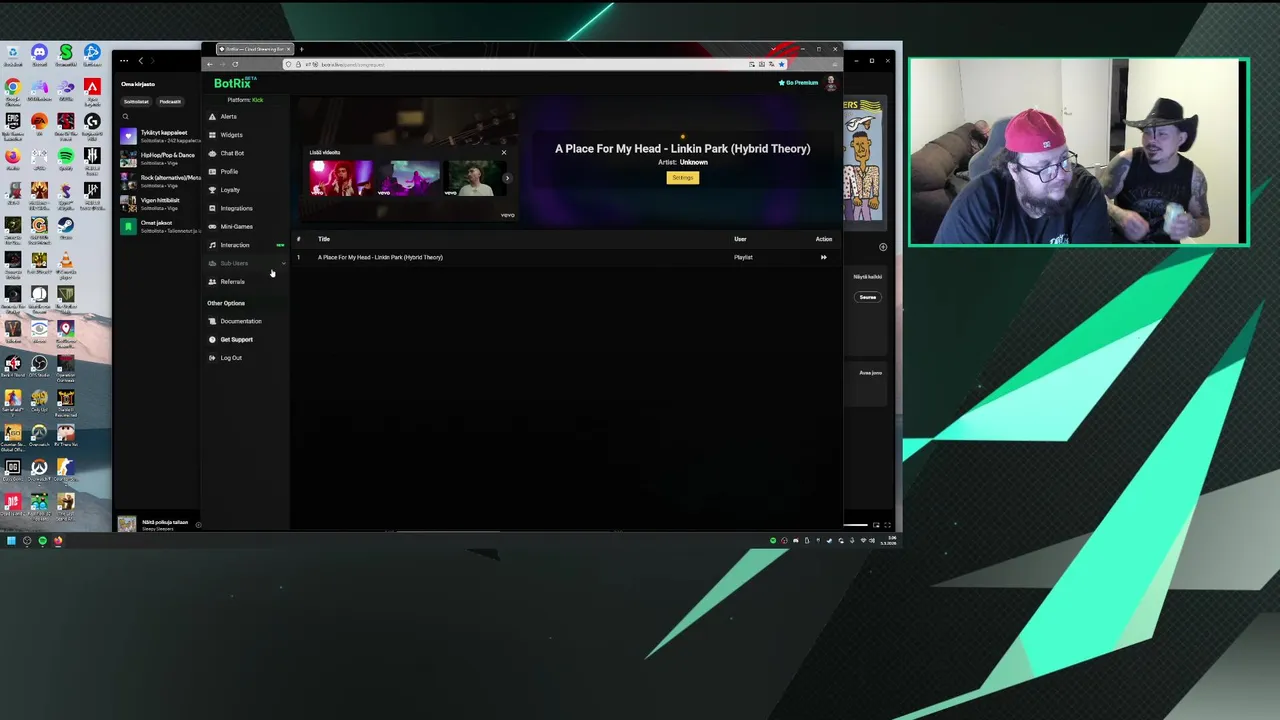Viewport: 1280px width, 720px height.
Task: Open Tykätyt kappaleet playlist in Spotify
Action: pos(160,136)
